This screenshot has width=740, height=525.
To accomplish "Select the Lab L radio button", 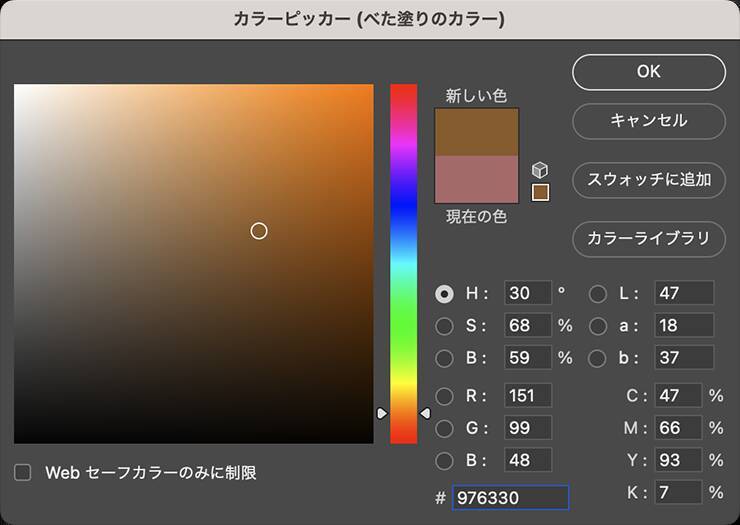I will pos(598,294).
